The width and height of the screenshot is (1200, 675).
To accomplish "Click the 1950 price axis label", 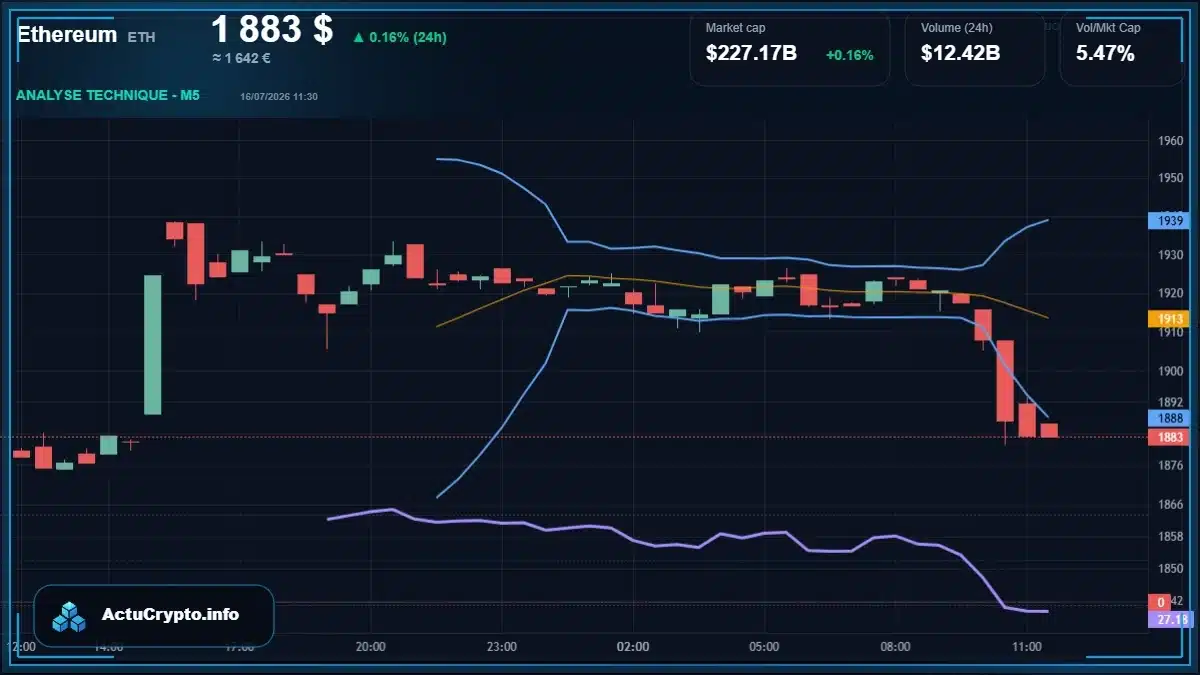I will pyautogui.click(x=1171, y=178).
